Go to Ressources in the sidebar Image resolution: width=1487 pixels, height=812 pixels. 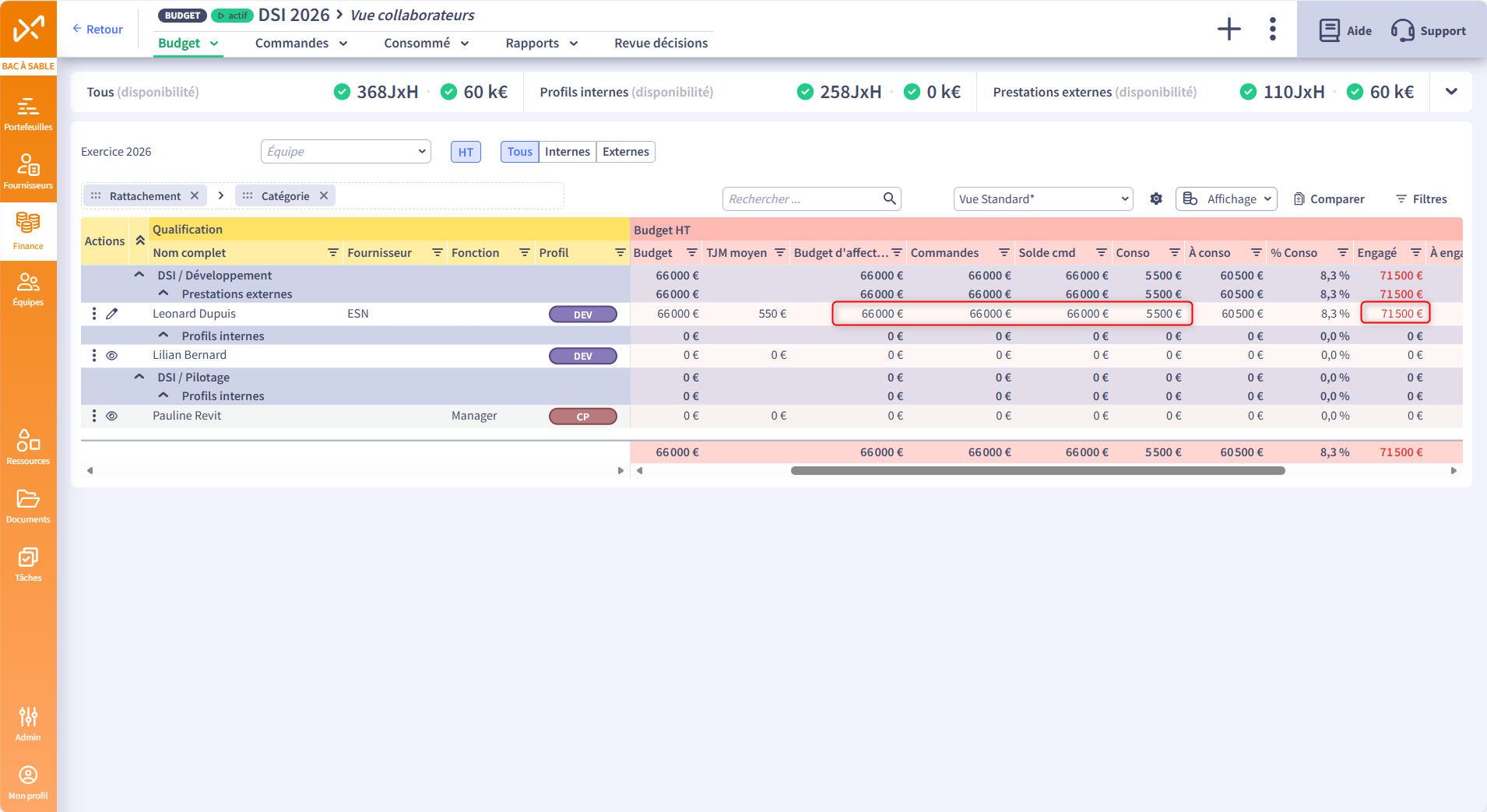pos(28,447)
